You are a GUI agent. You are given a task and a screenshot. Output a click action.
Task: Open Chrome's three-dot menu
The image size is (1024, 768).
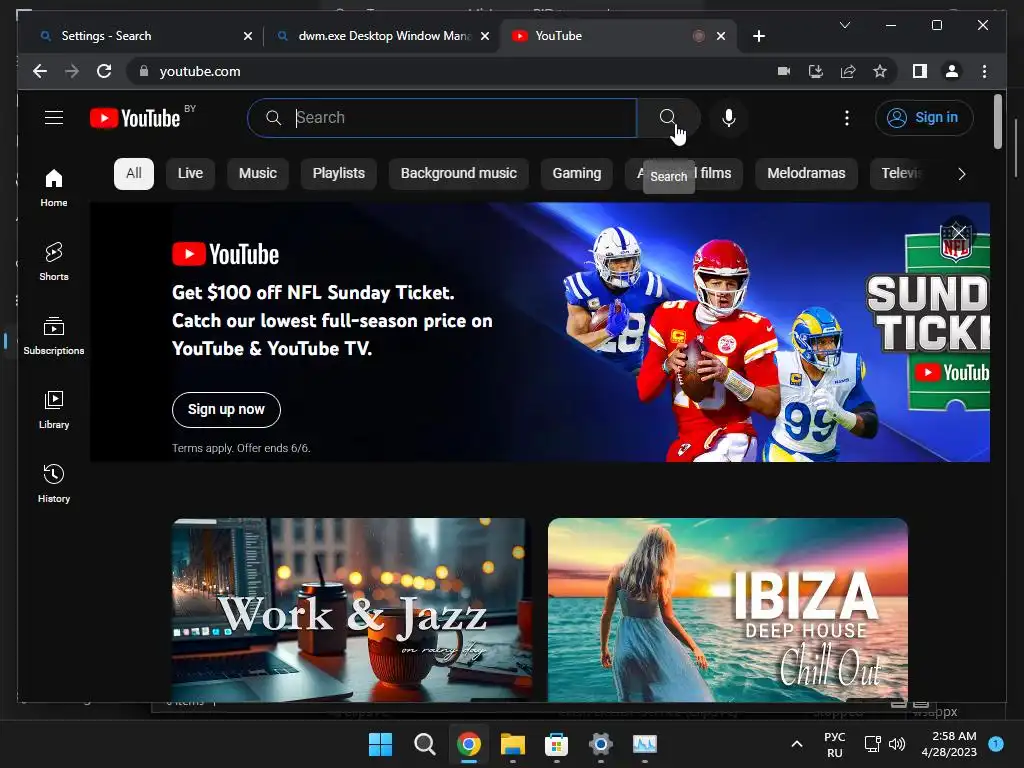984,71
